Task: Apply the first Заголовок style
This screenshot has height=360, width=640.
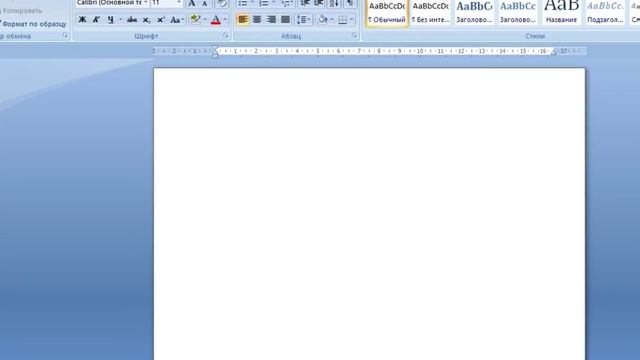Action: pyautogui.click(x=474, y=13)
